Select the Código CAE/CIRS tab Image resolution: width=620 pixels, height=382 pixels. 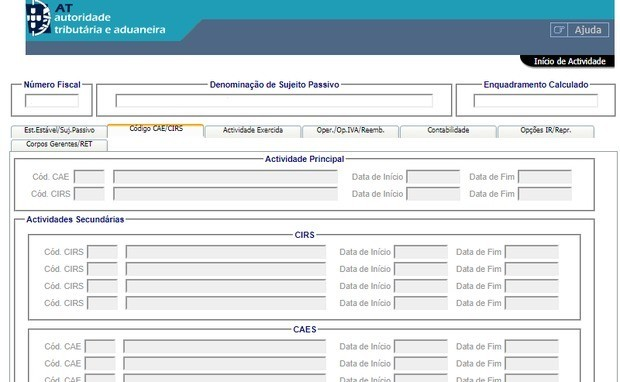click(156, 129)
